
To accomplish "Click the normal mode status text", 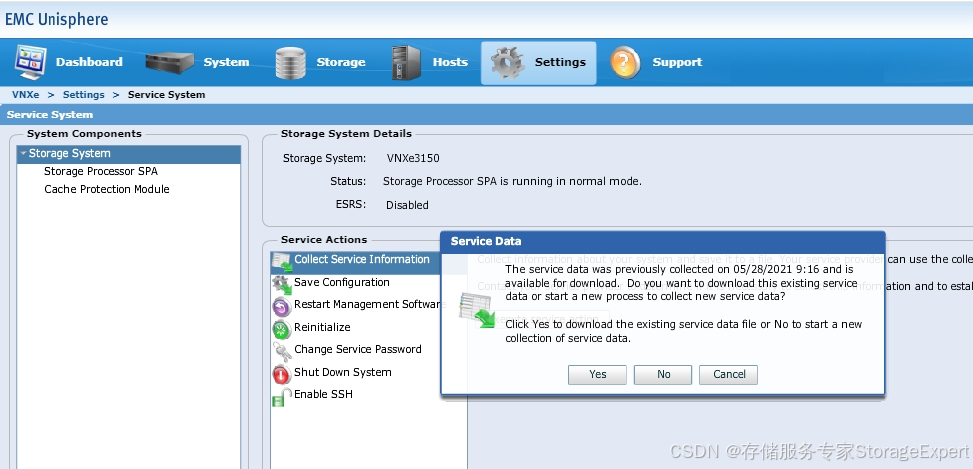I will point(513,182).
